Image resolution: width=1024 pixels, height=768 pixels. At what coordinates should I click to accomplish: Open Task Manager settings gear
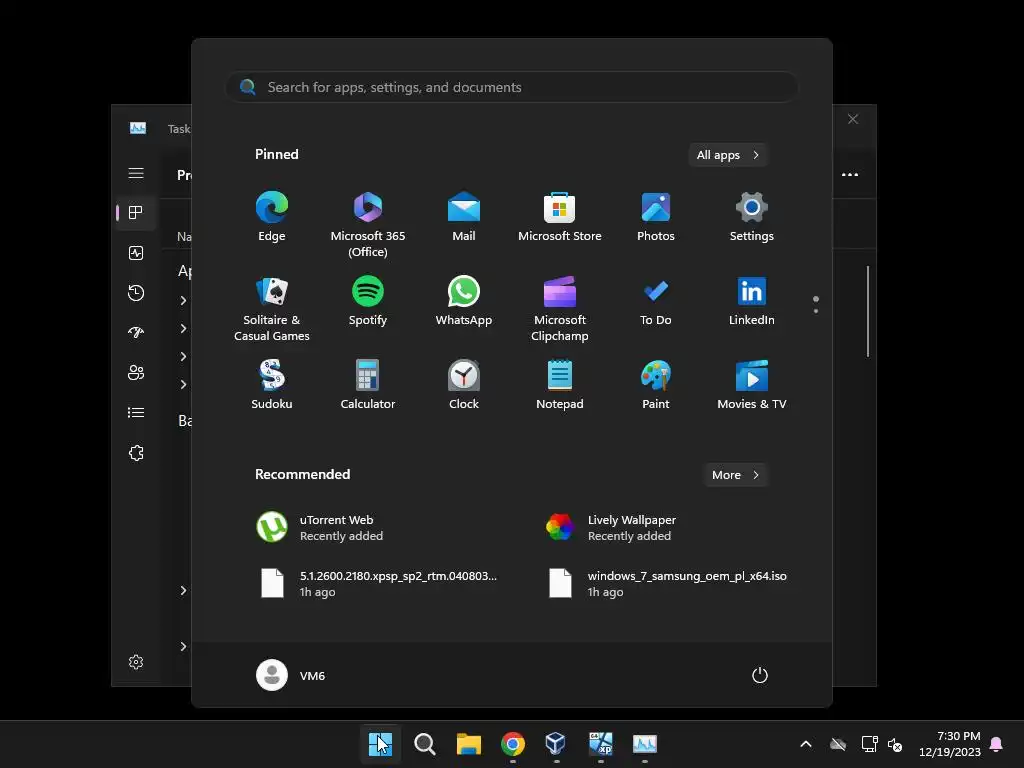(x=136, y=662)
